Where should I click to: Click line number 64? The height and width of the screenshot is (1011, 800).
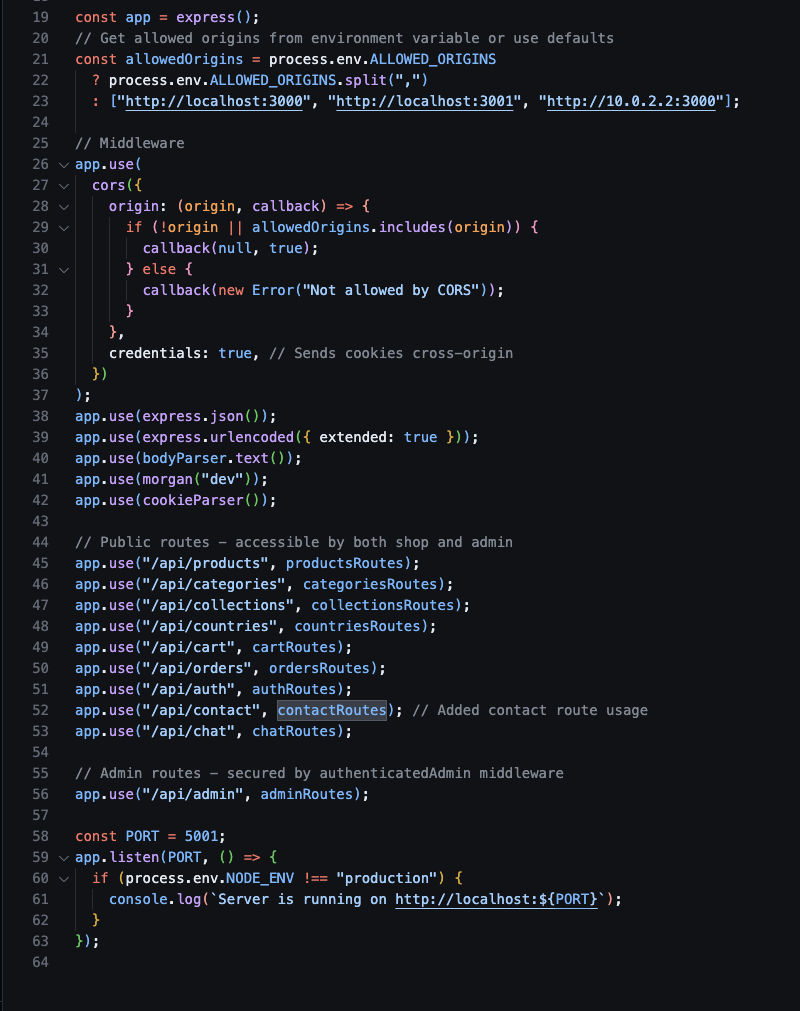click(x=40, y=962)
